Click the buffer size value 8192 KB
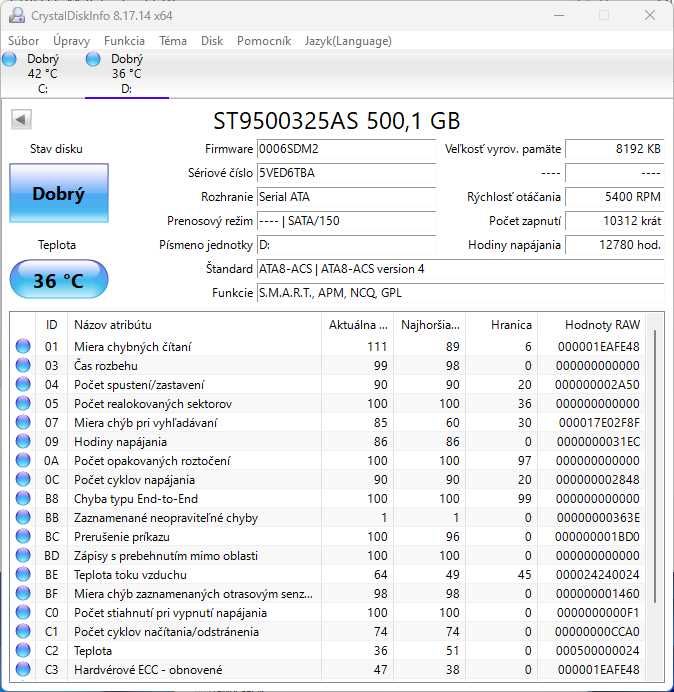 point(614,149)
